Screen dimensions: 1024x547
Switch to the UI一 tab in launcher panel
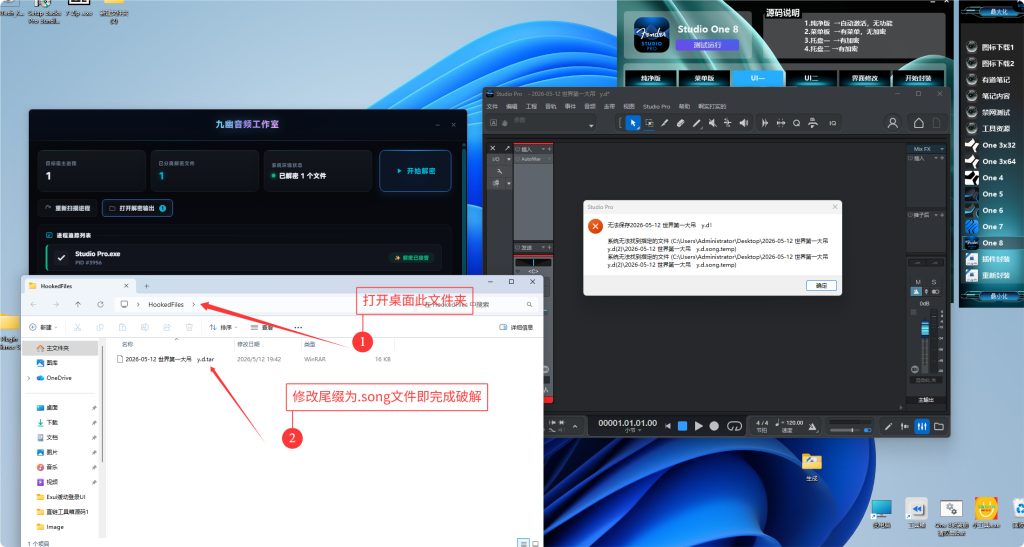(758, 78)
